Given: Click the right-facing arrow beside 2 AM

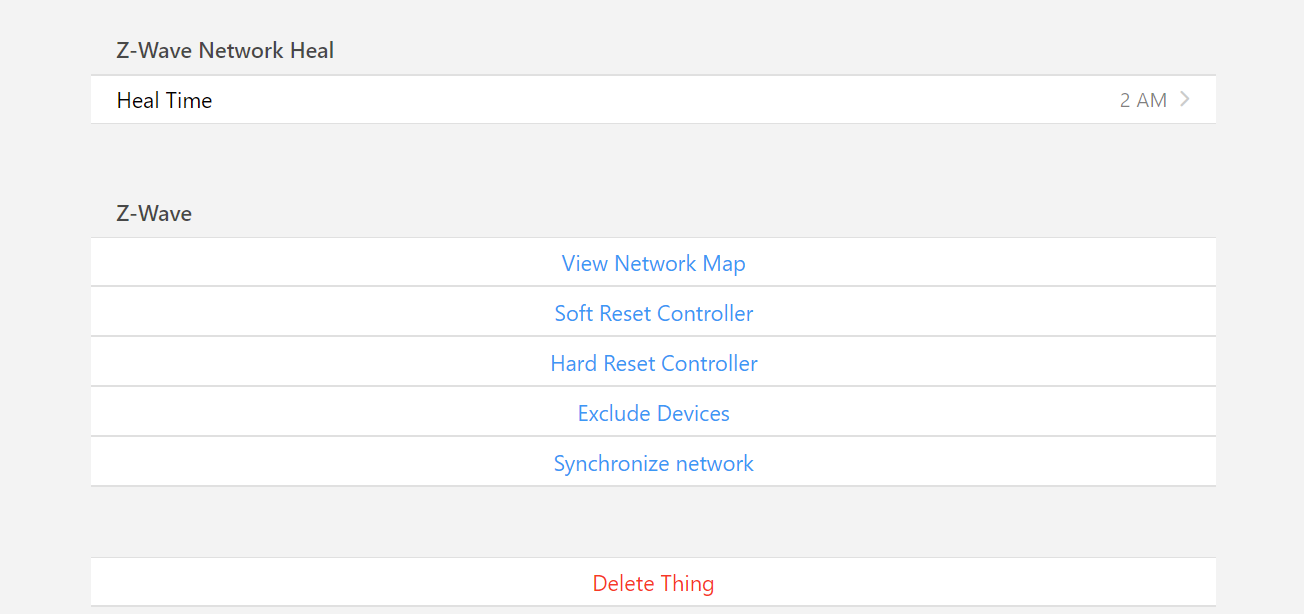Looking at the screenshot, I should tap(1185, 99).
